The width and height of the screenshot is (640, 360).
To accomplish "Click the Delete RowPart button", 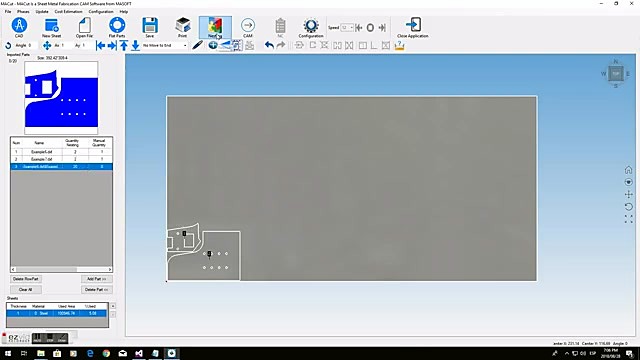I will pyautogui.click(x=26, y=279).
